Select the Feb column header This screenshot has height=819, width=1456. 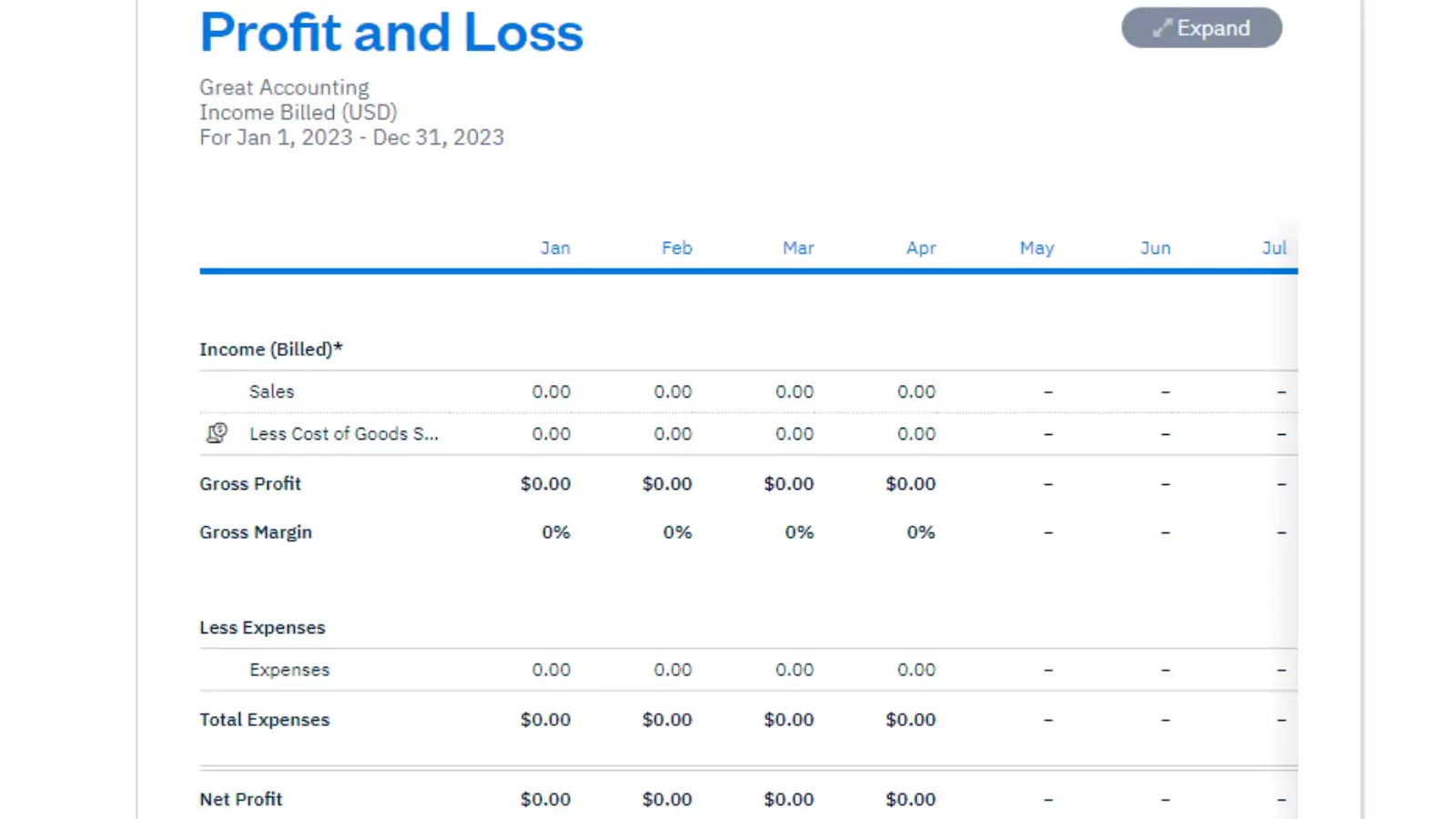pos(677,248)
